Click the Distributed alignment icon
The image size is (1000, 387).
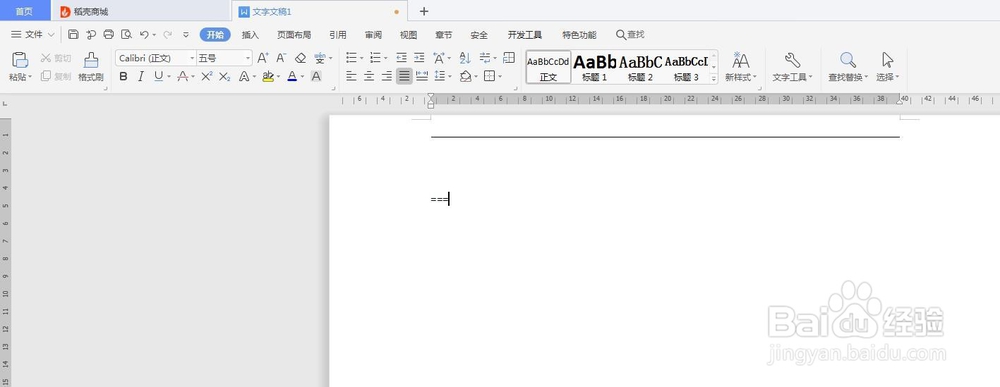click(x=422, y=77)
